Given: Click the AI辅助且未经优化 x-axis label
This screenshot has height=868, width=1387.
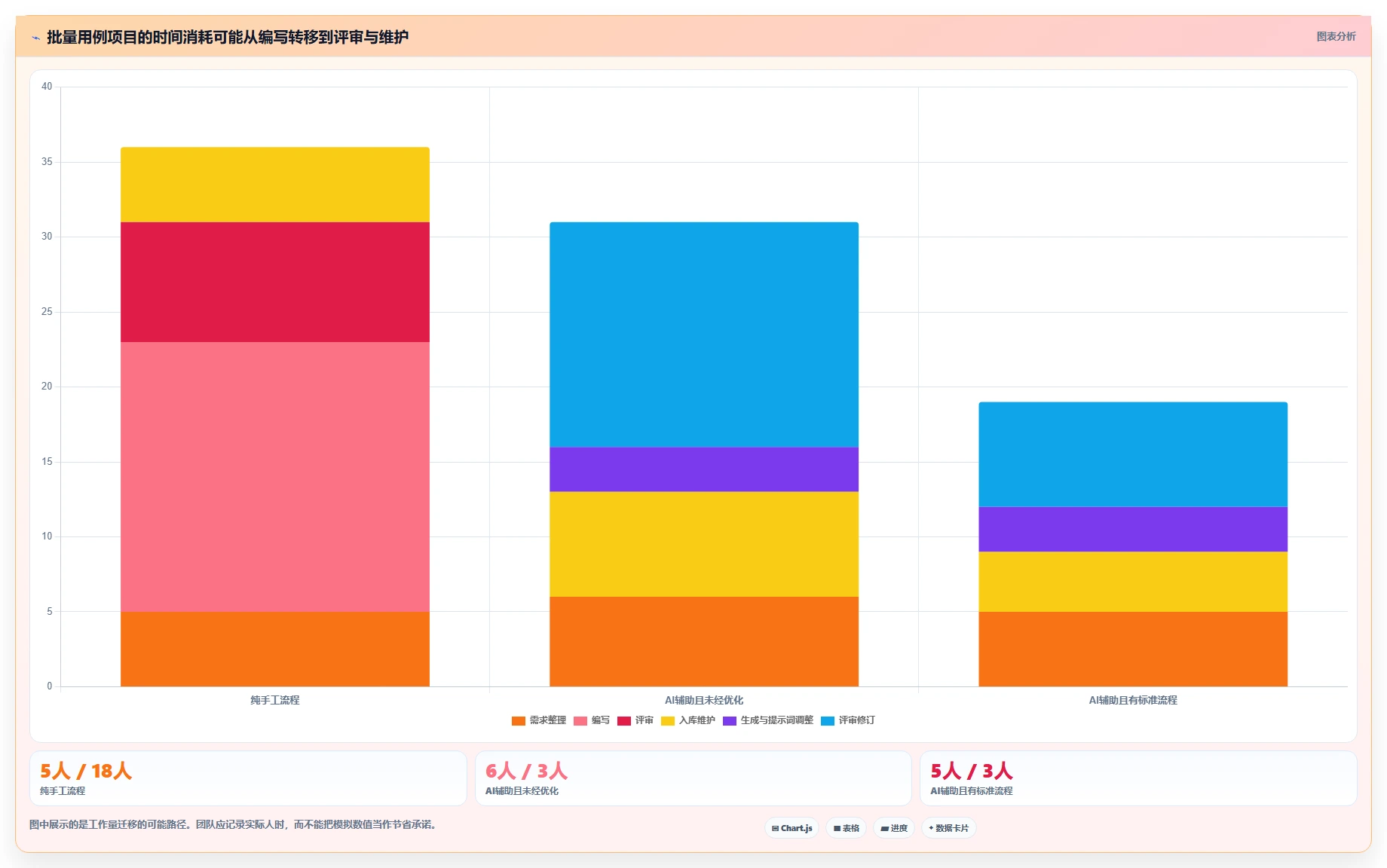Looking at the screenshot, I should pyautogui.click(x=704, y=700).
